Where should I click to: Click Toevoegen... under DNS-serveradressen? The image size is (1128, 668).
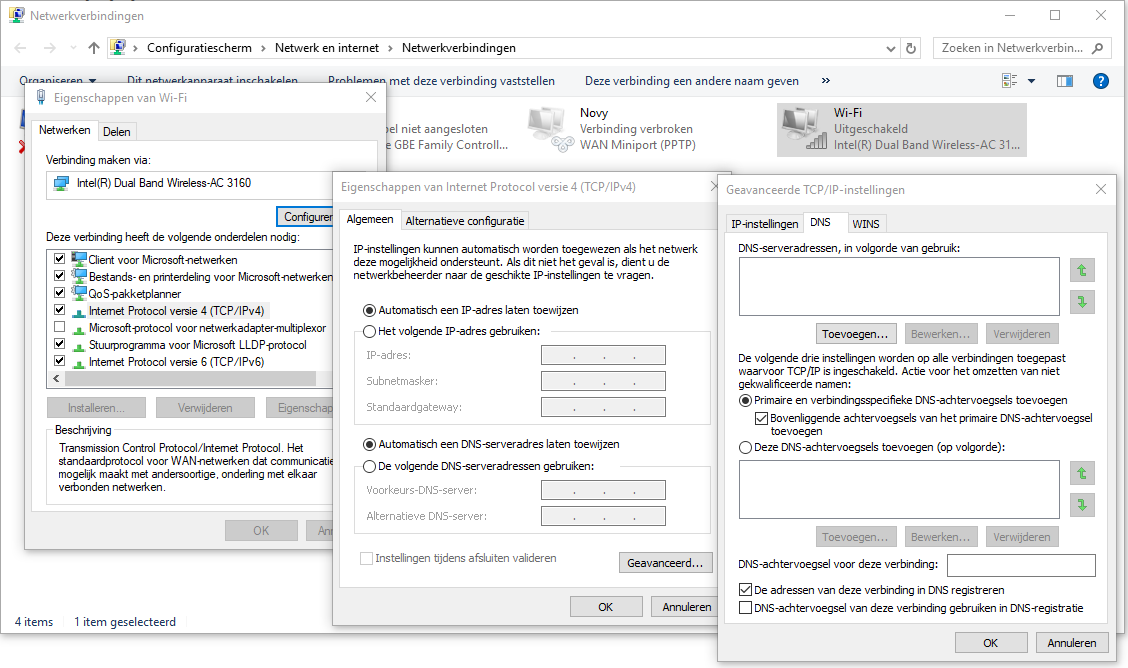click(855, 334)
